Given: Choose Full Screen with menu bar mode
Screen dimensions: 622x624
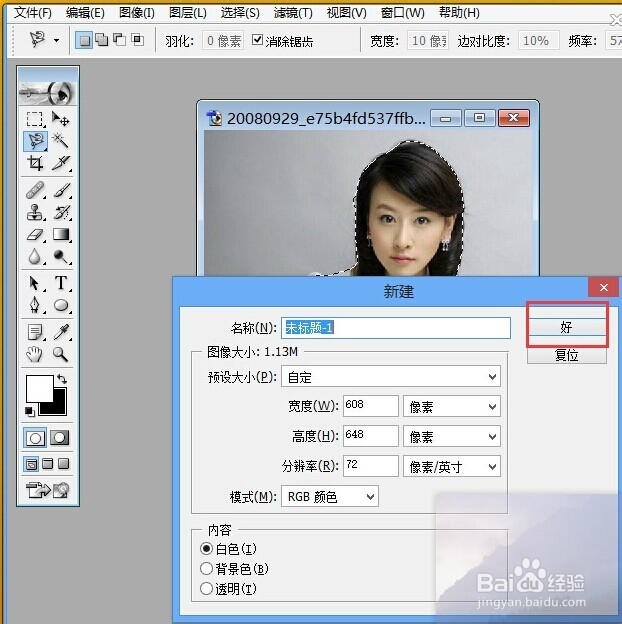Looking at the screenshot, I should click(48, 464).
